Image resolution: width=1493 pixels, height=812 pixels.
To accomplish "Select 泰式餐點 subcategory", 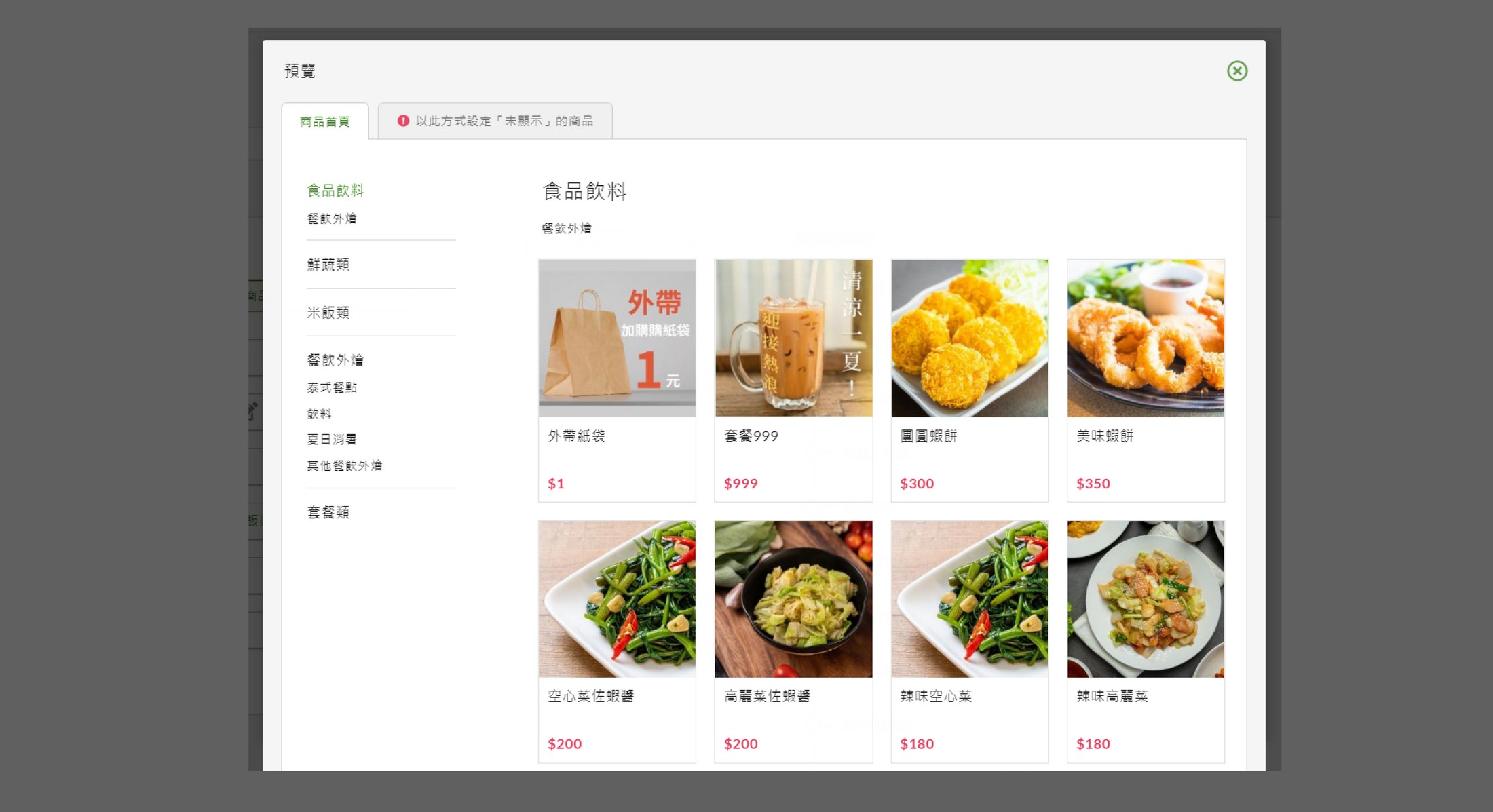I will click(x=332, y=387).
